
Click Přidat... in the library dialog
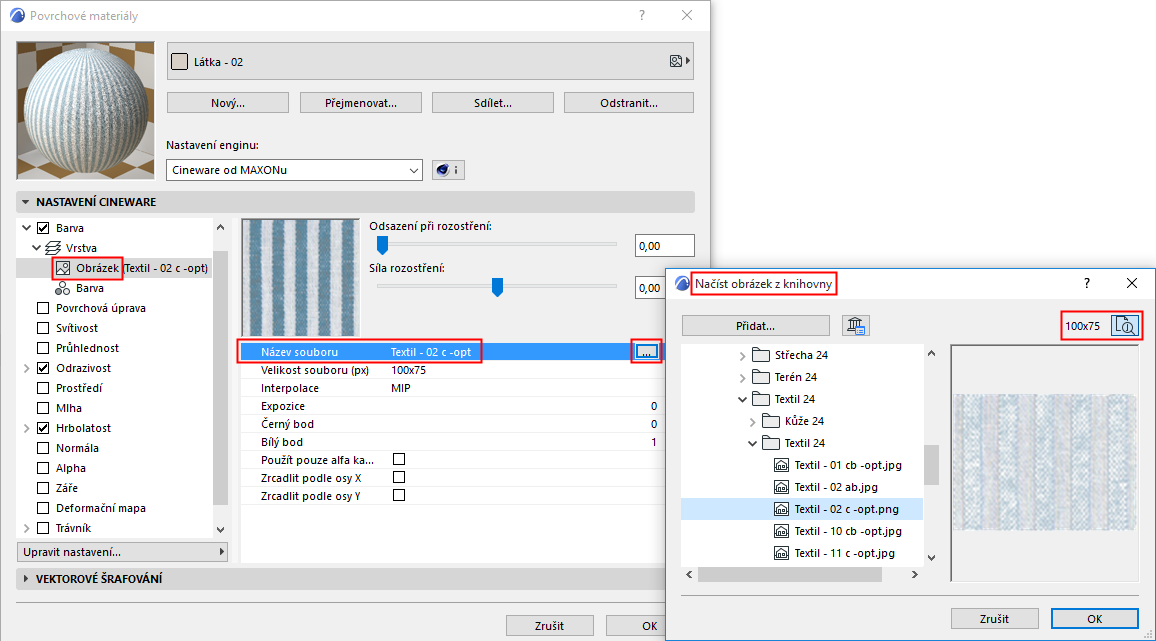pyautogui.click(x=756, y=325)
